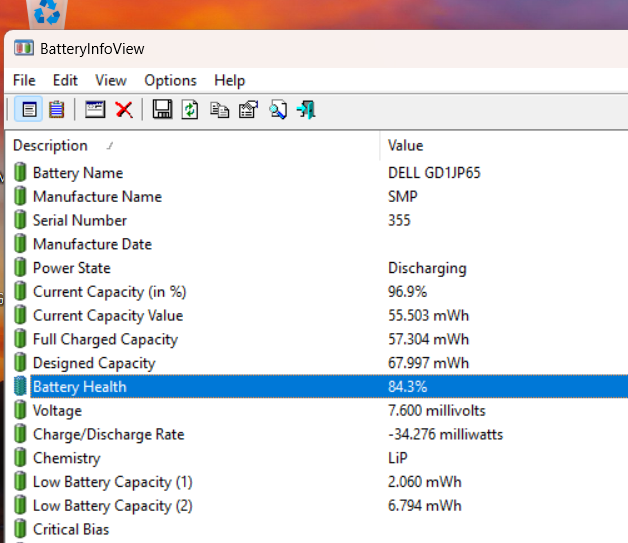Click the Recycle Bin desktop icon
Image resolution: width=628 pixels, height=543 pixels.
coord(47,13)
